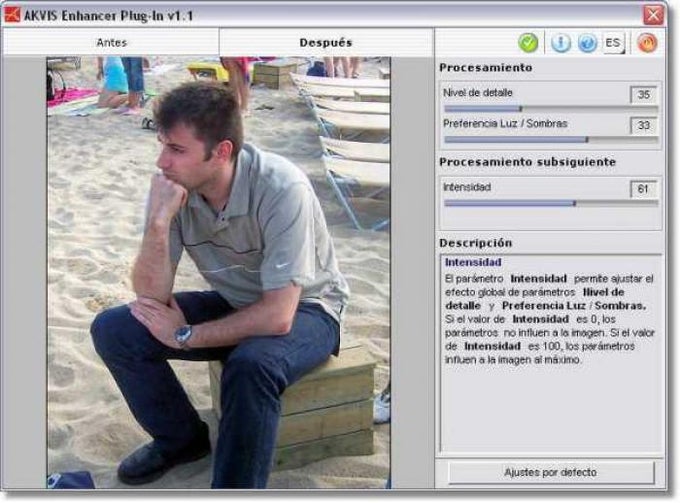
Task: Adjust the Nivel de detalle slider
Action: (551, 108)
